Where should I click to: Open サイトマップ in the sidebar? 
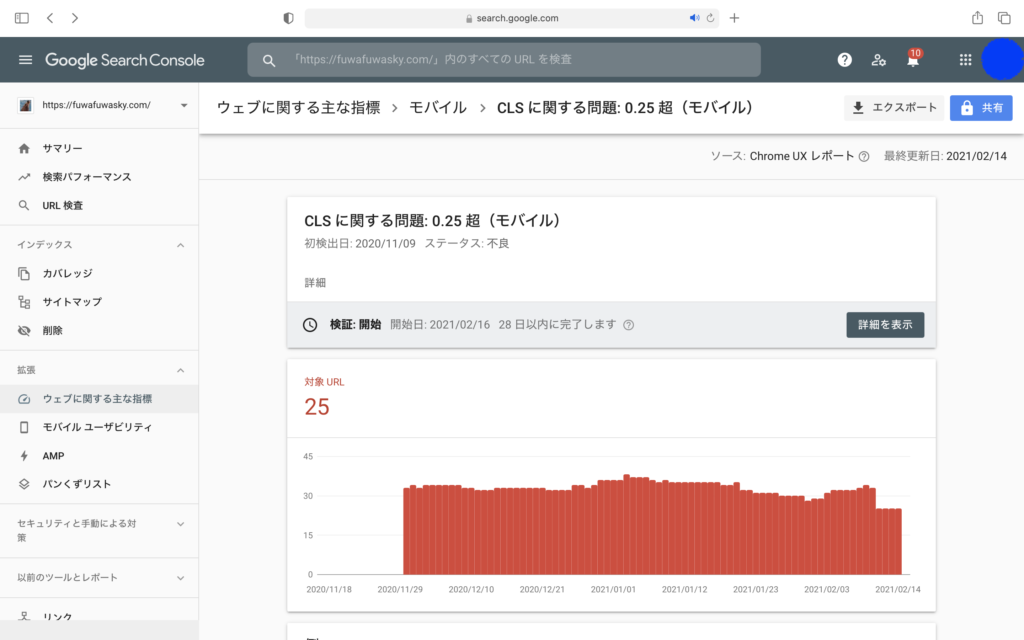pyautogui.click(x=99, y=302)
